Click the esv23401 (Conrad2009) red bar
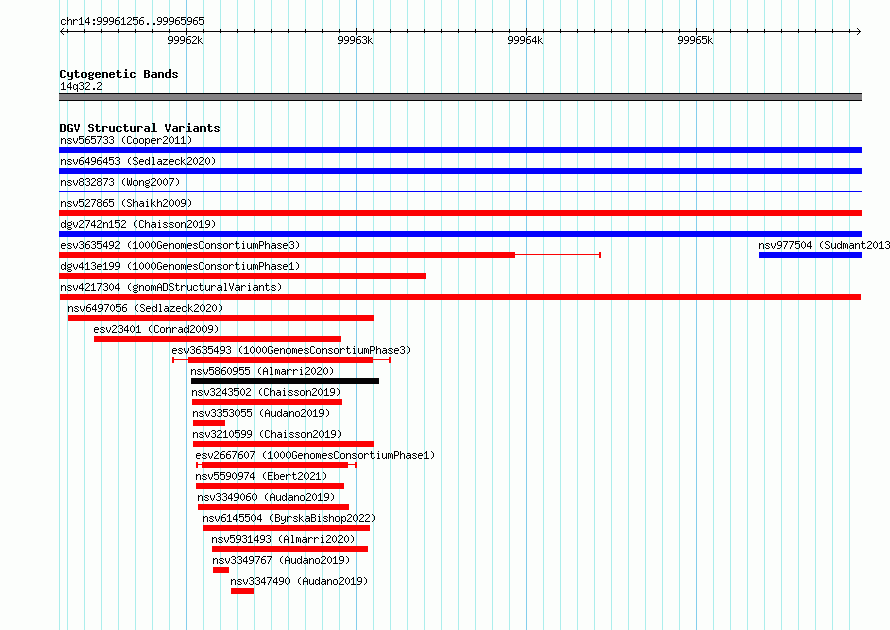The image size is (890, 630). pos(217,339)
